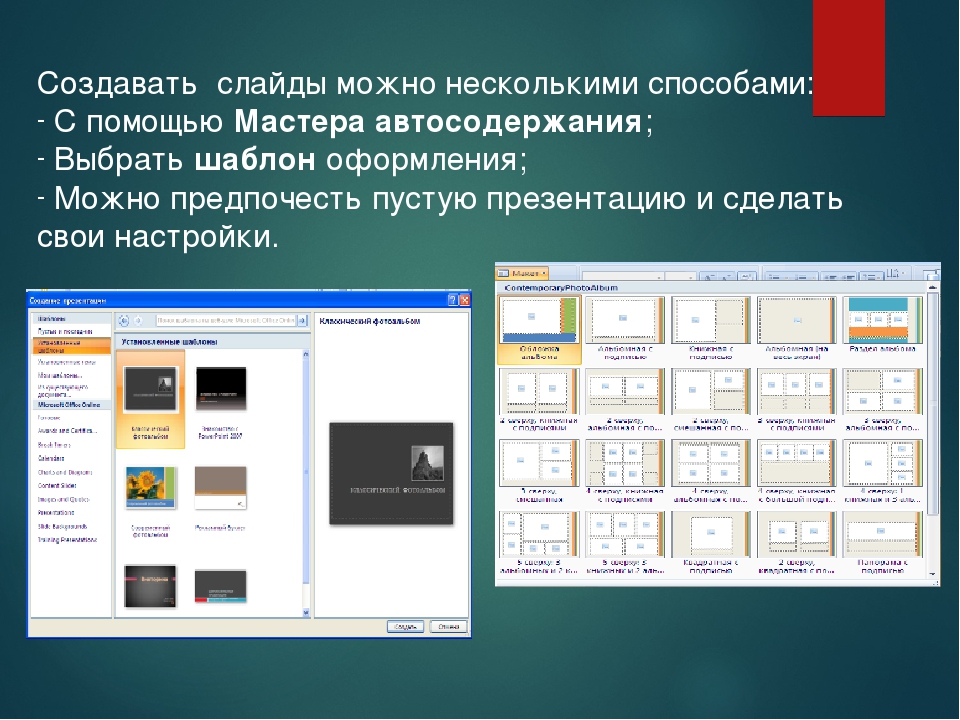Pick the 'Рекламный буклет' template thumbnail
Viewport: 960px width, 720px height.
tap(221, 488)
